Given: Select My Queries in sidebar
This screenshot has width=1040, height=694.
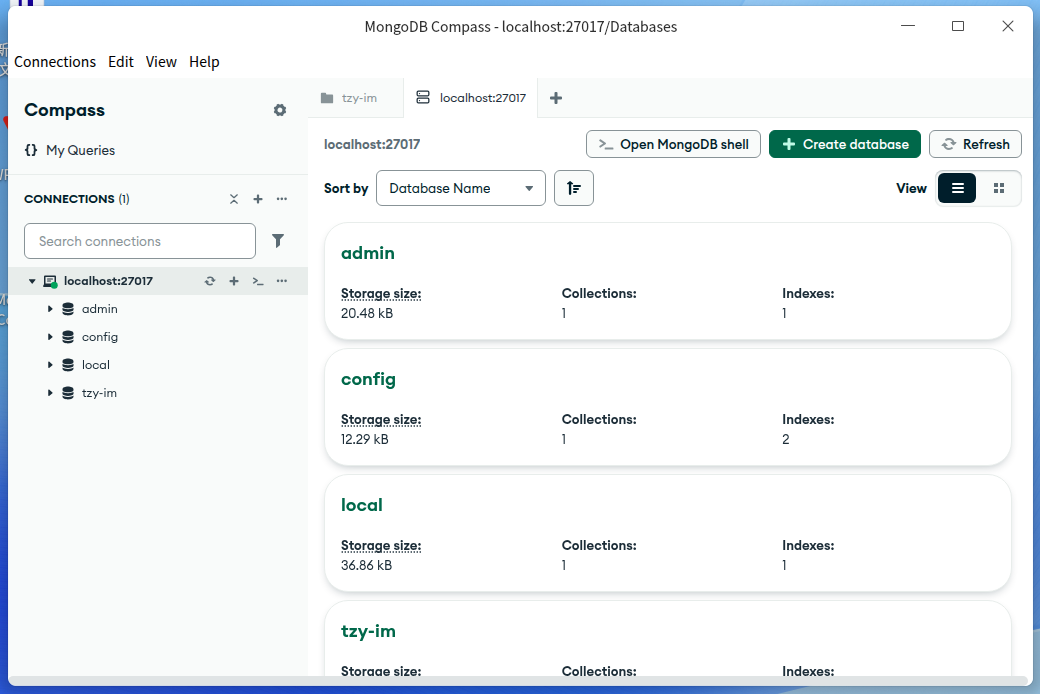Looking at the screenshot, I should point(80,151).
